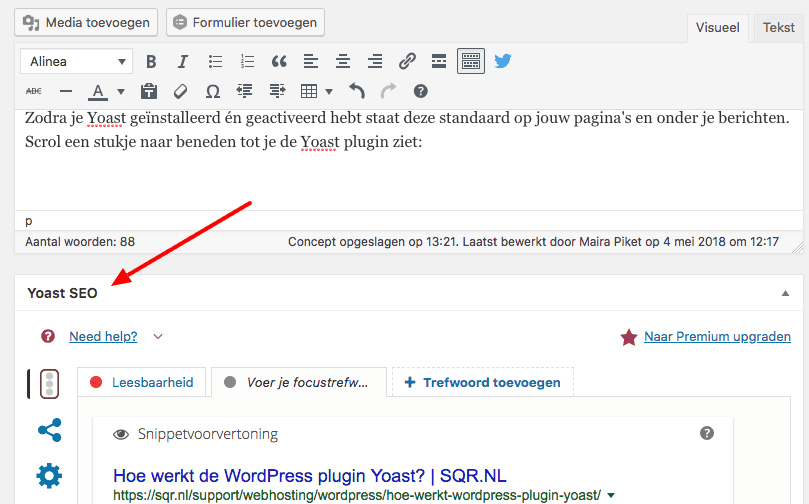Image resolution: width=809 pixels, height=504 pixels.
Task: Insert the Read More tag
Action: (439, 62)
